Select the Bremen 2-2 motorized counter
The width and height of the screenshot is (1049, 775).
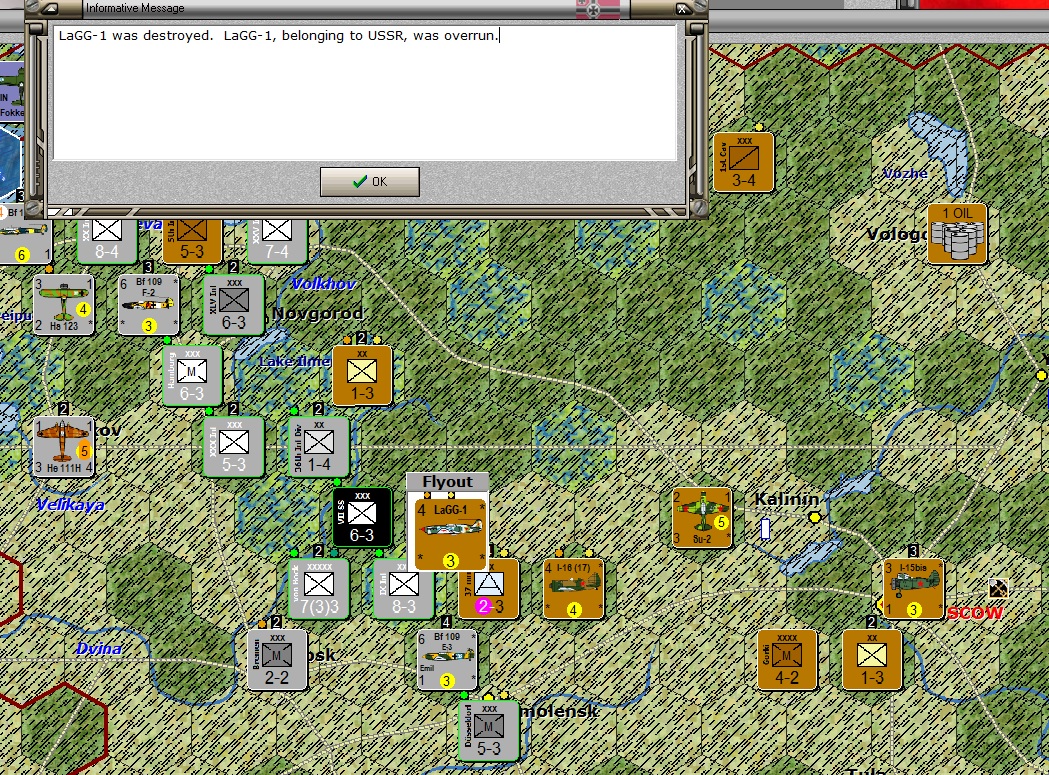click(277, 659)
